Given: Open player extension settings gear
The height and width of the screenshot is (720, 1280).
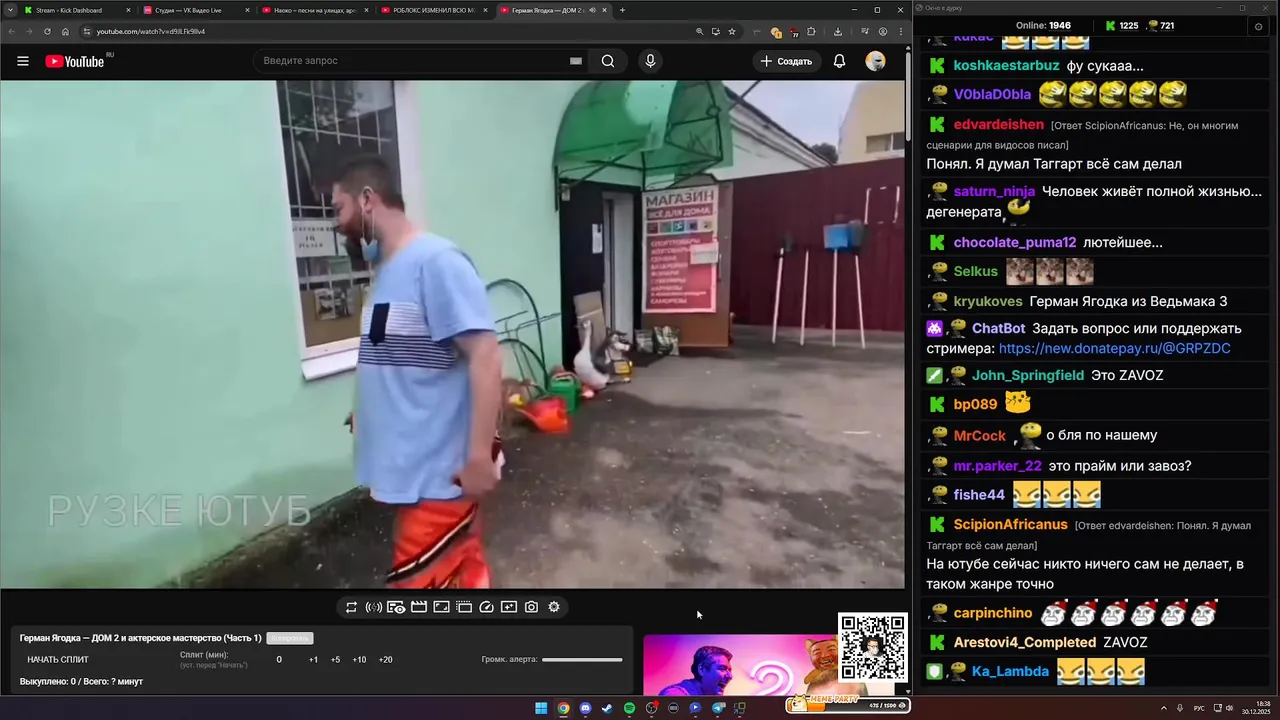Looking at the screenshot, I should point(554,607).
